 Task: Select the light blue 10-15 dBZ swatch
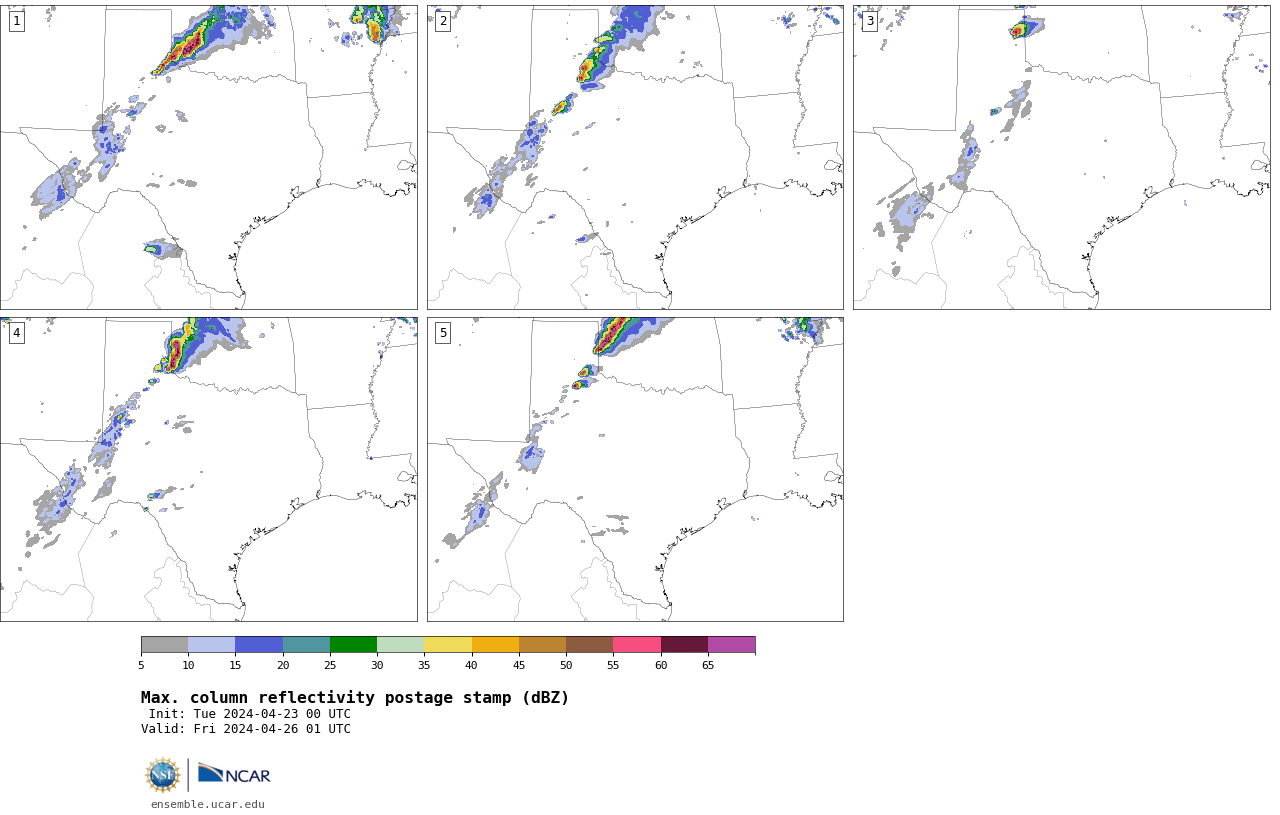212,645
